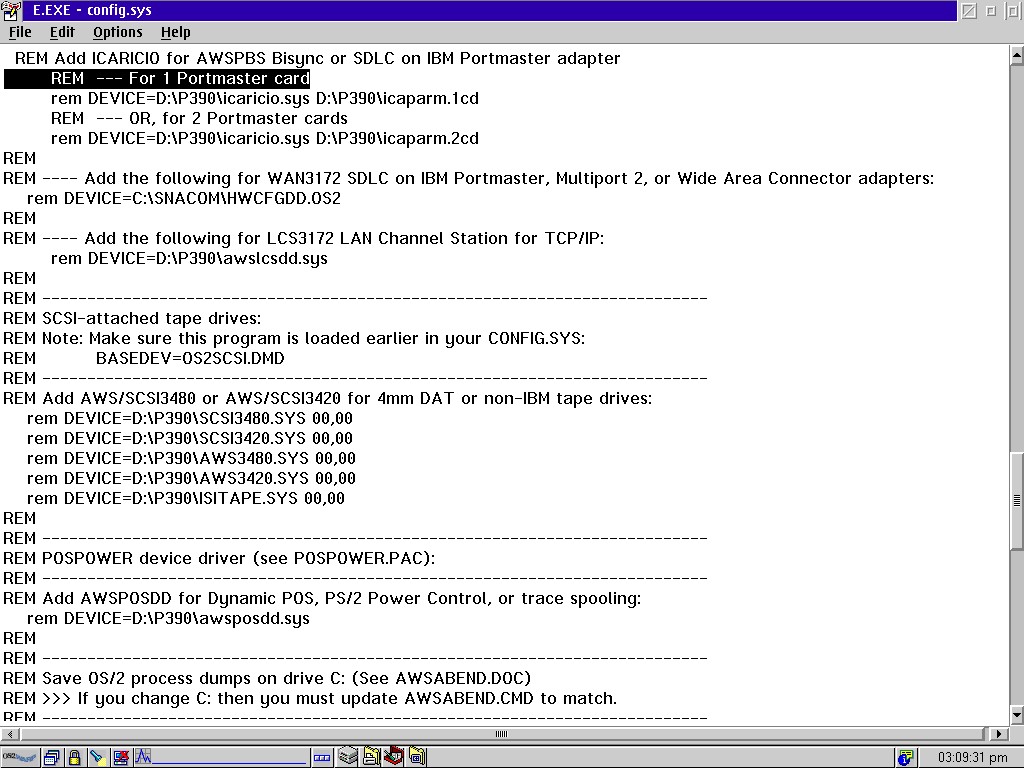Click the SCSI3420.SYS 00,00 line

pyautogui.click(x=189, y=438)
